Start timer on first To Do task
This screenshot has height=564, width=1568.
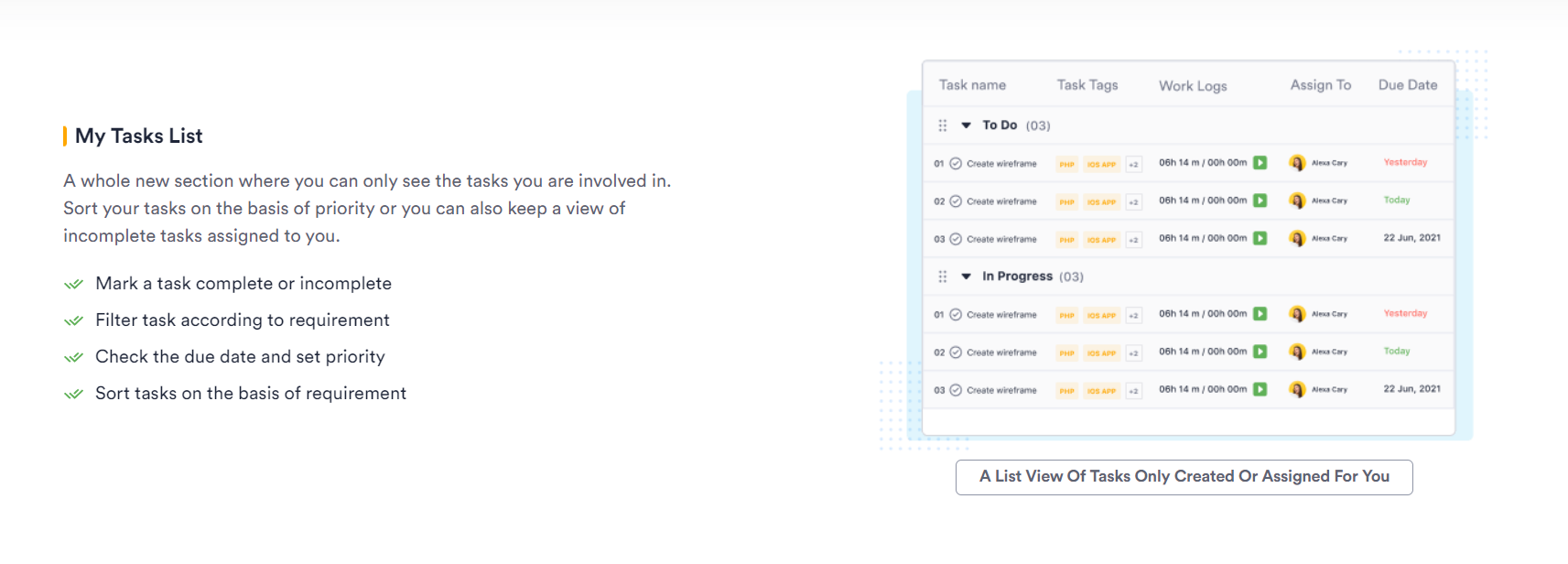click(1260, 163)
